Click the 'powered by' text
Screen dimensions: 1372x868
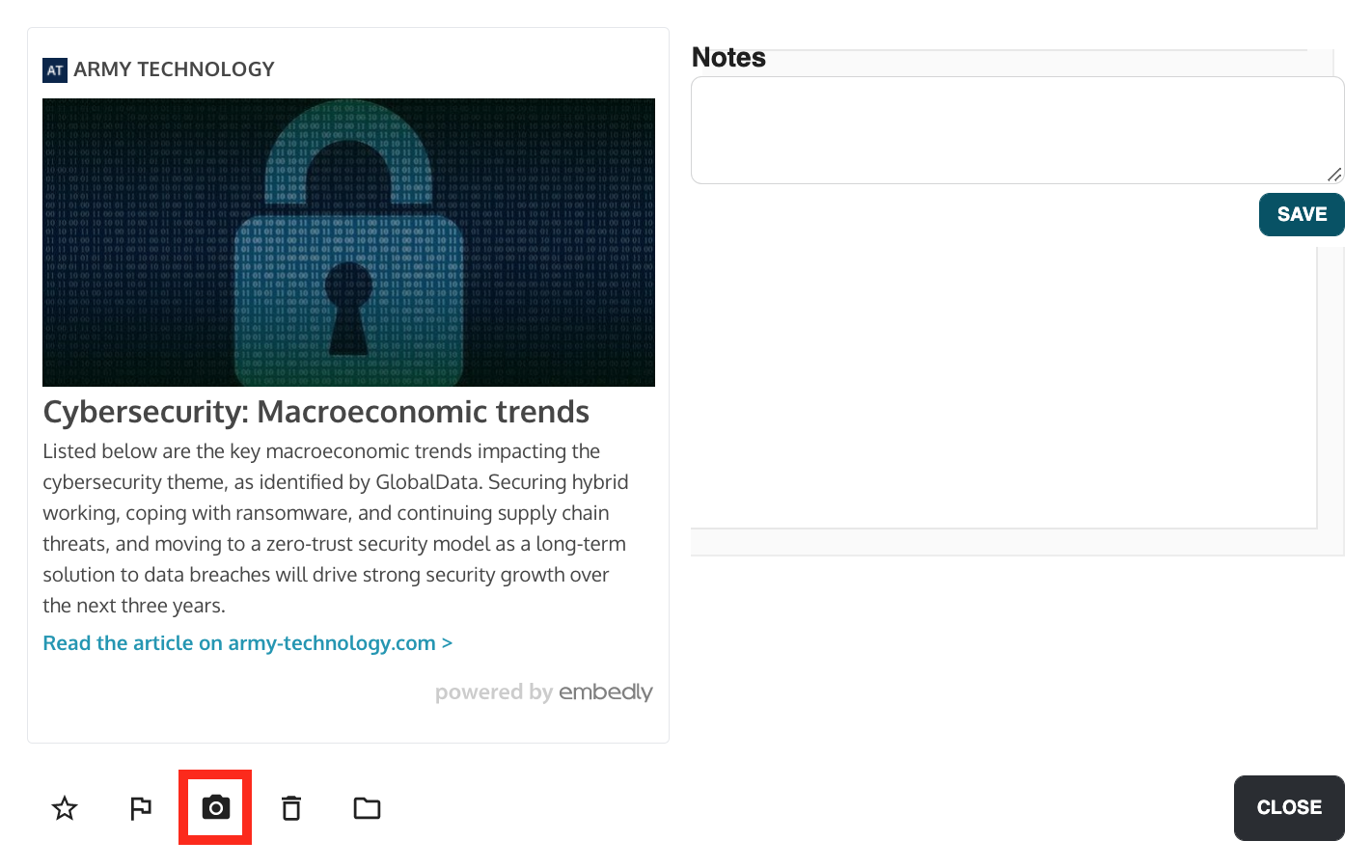(x=493, y=692)
